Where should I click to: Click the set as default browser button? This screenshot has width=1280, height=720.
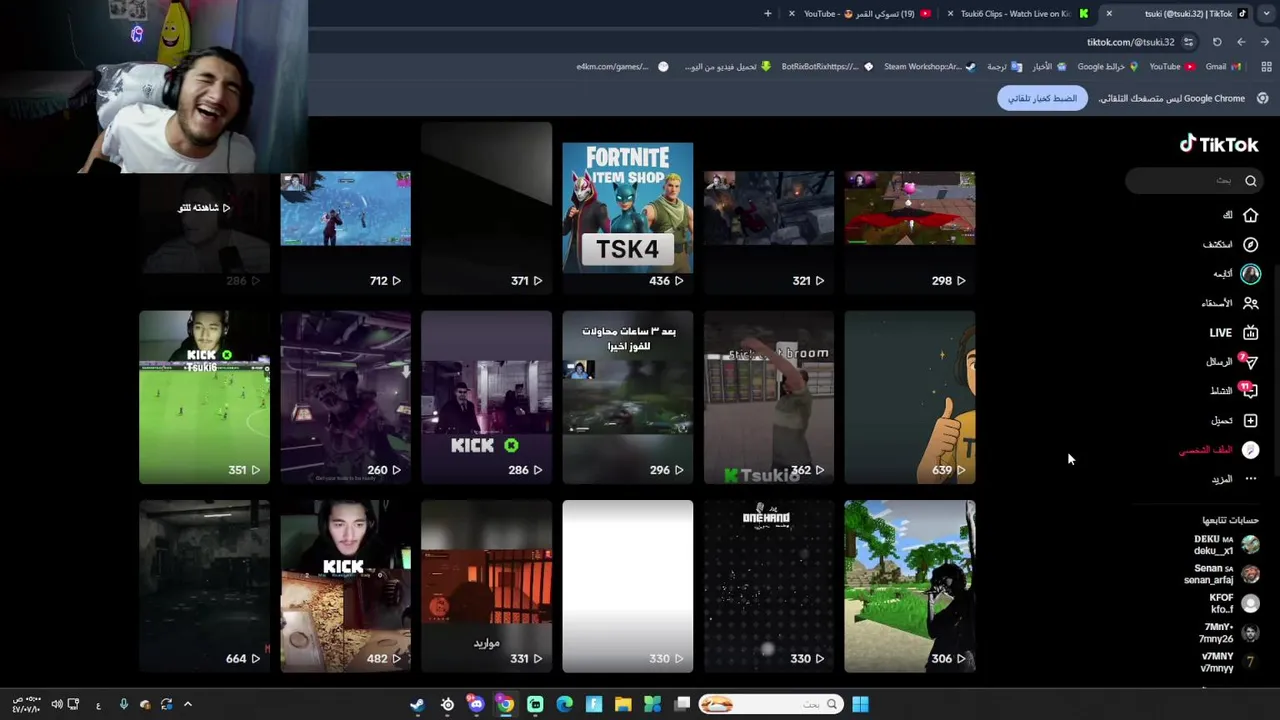[1042, 98]
